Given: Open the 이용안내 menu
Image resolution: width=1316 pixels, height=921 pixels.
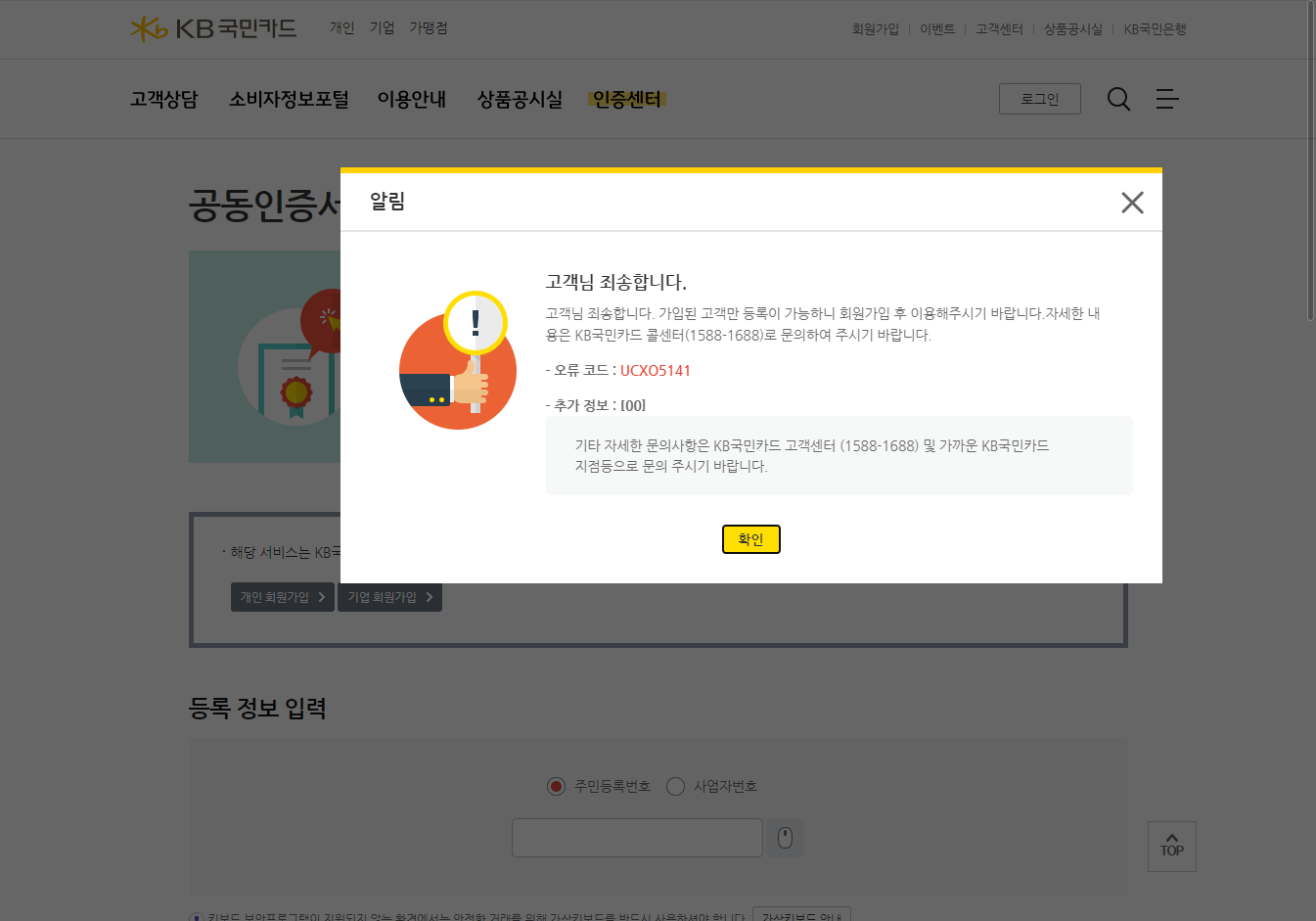Looking at the screenshot, I should click(412, 99).
